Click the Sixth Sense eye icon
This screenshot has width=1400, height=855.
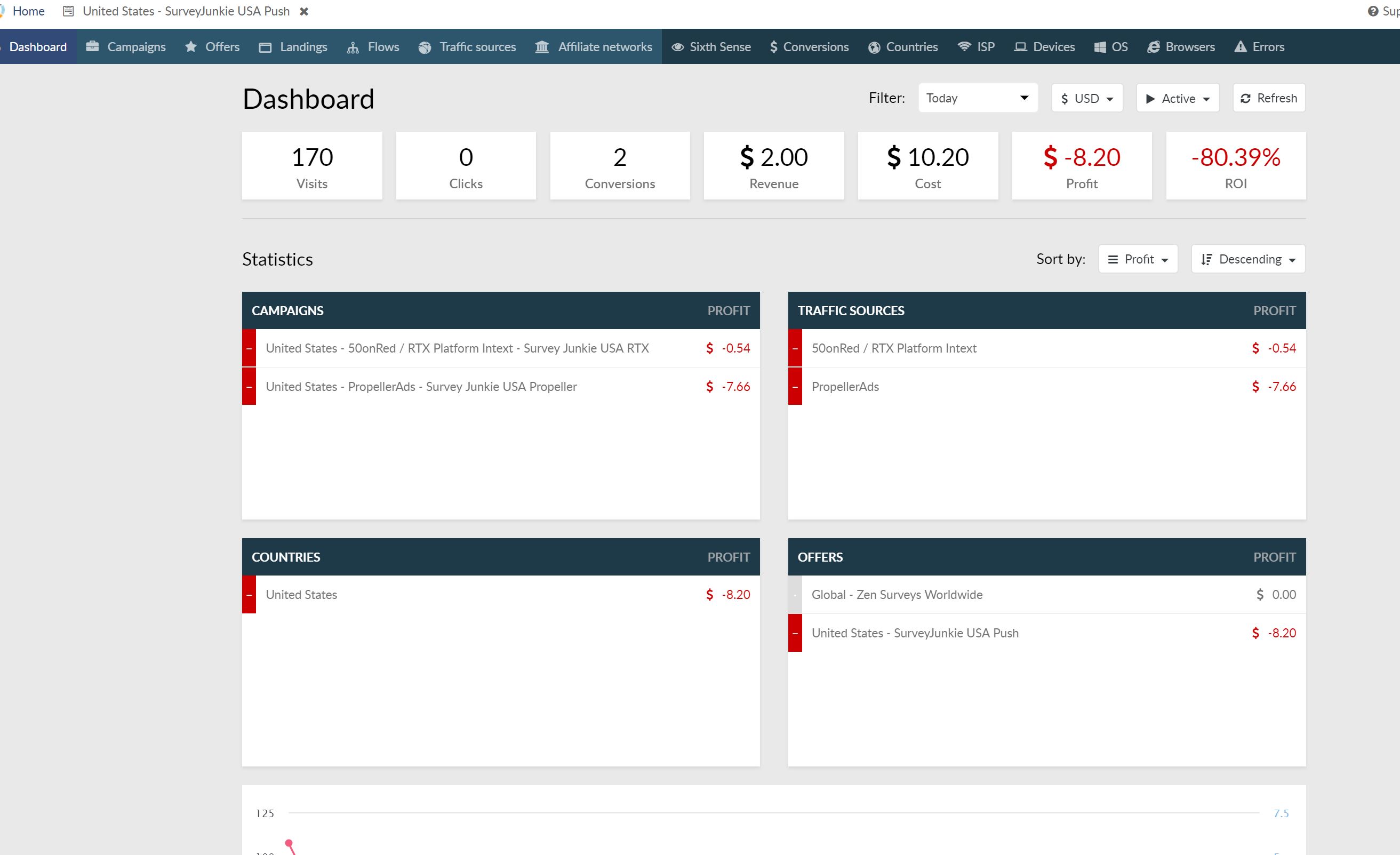pos(677,47)
